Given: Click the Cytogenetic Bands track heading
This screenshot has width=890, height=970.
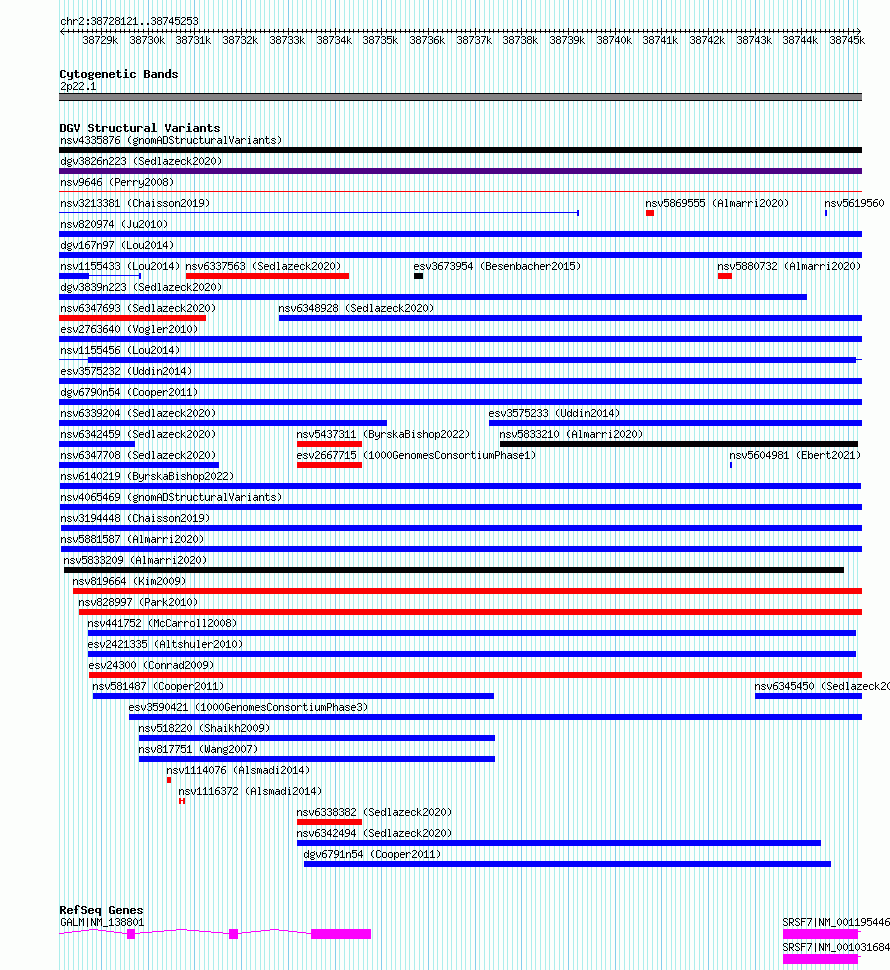Looking at the screenshot, I should tap(119, 75).
